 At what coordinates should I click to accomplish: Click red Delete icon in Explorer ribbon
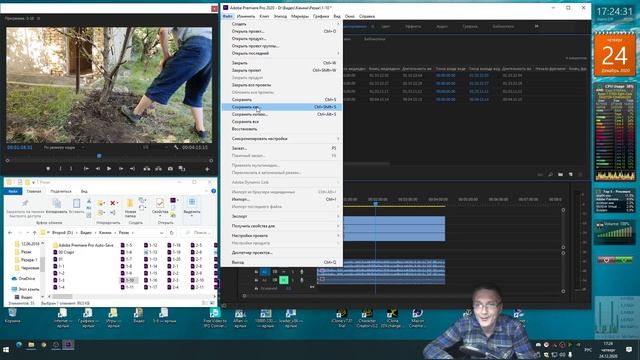(x=113, y=203)
